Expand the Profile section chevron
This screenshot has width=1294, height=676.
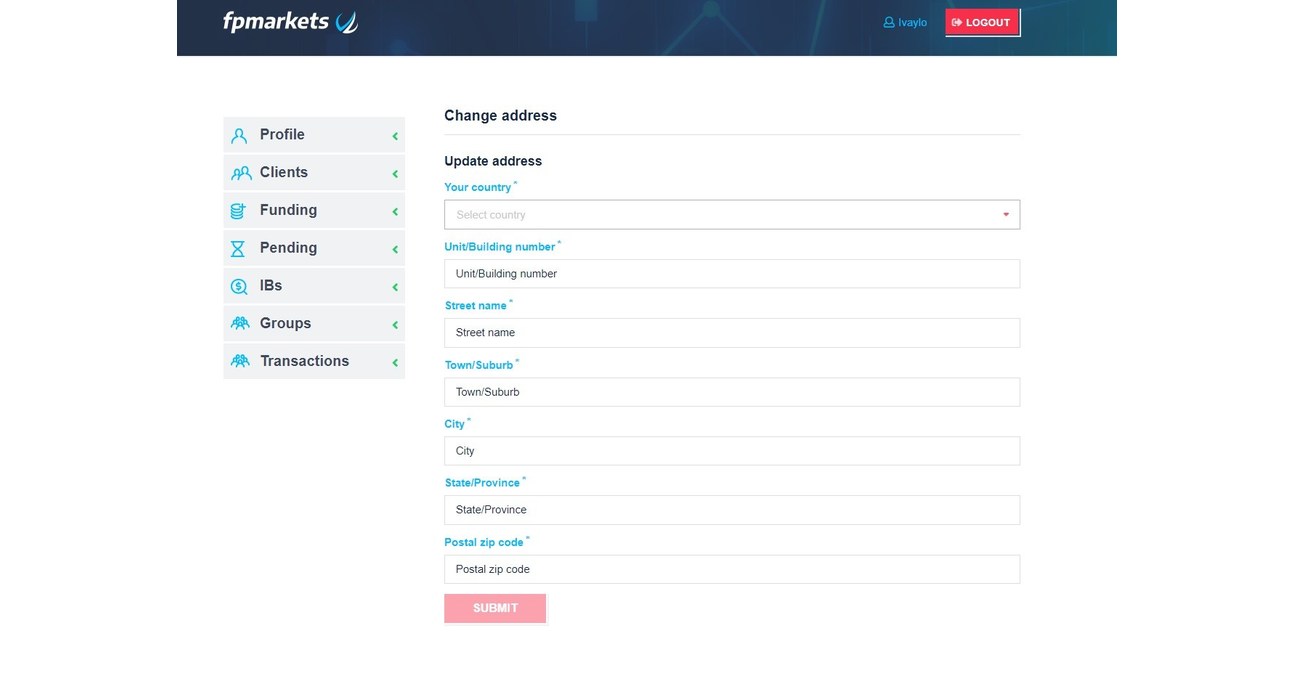click(x=394, y=134)
